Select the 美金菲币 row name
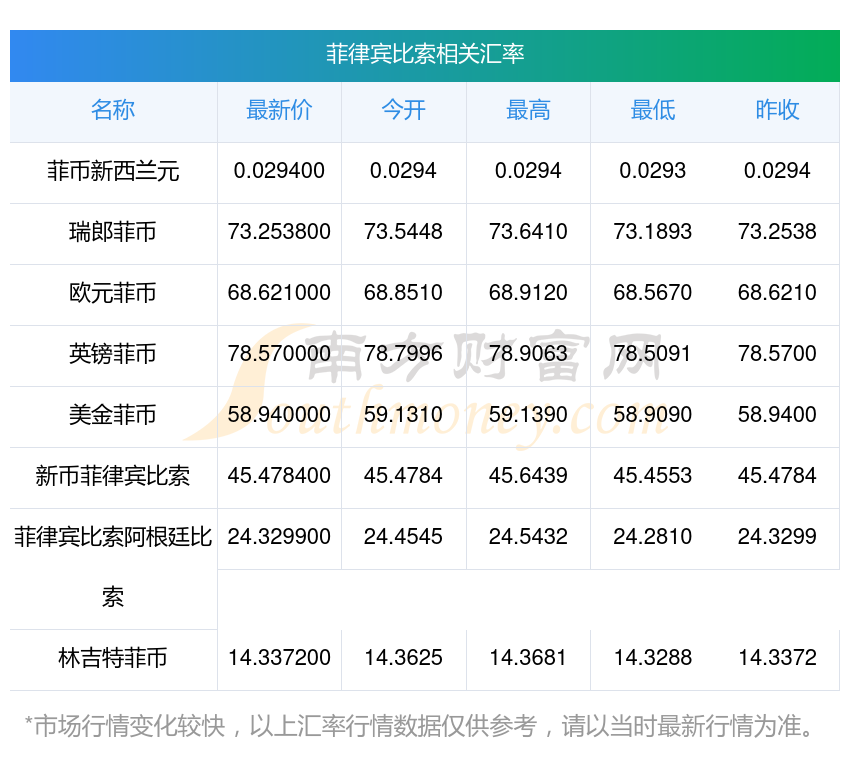The image size is (850, 757). [x=113, y=415]
